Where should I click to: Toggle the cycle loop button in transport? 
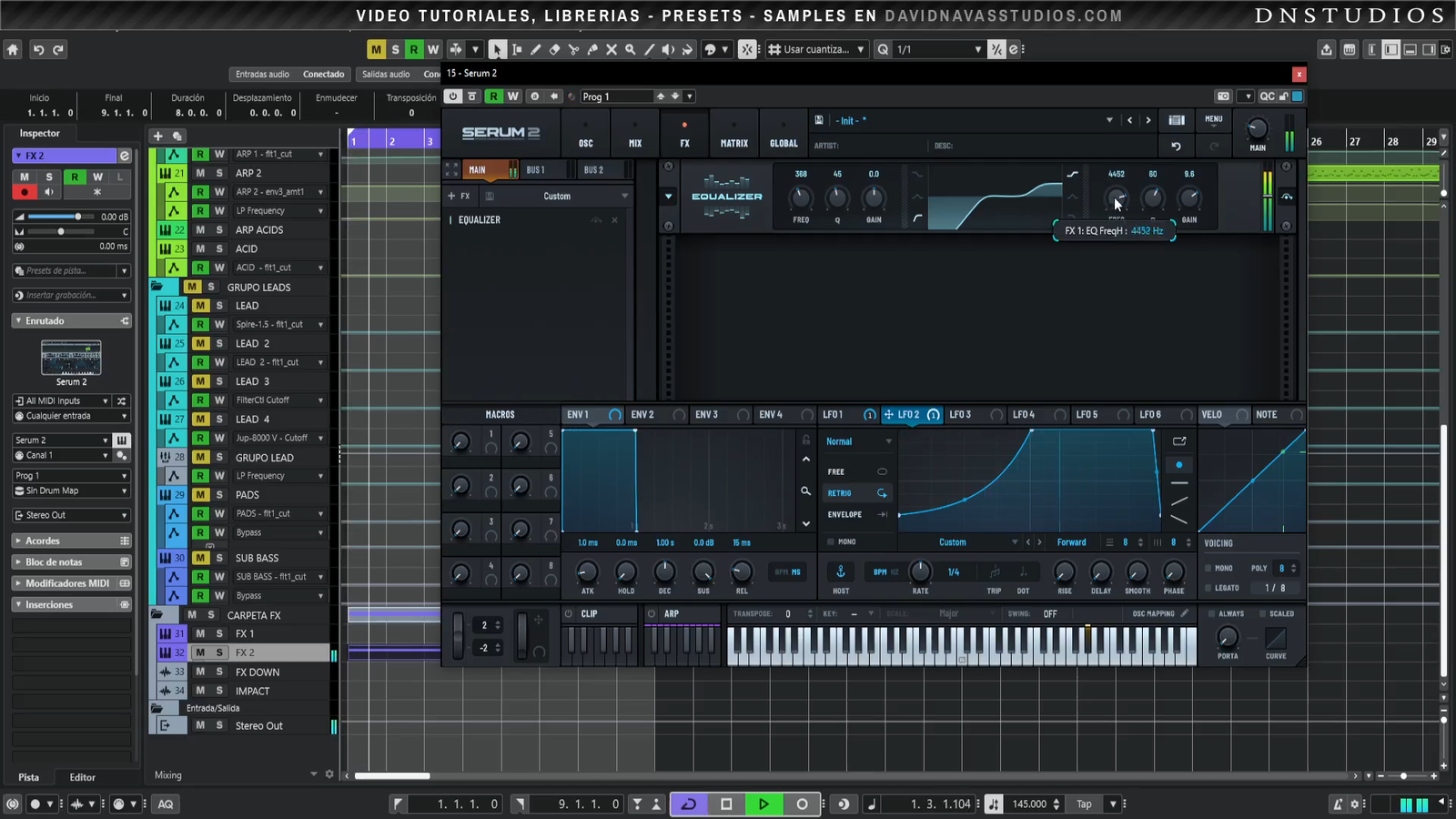[x=689, y=804]
